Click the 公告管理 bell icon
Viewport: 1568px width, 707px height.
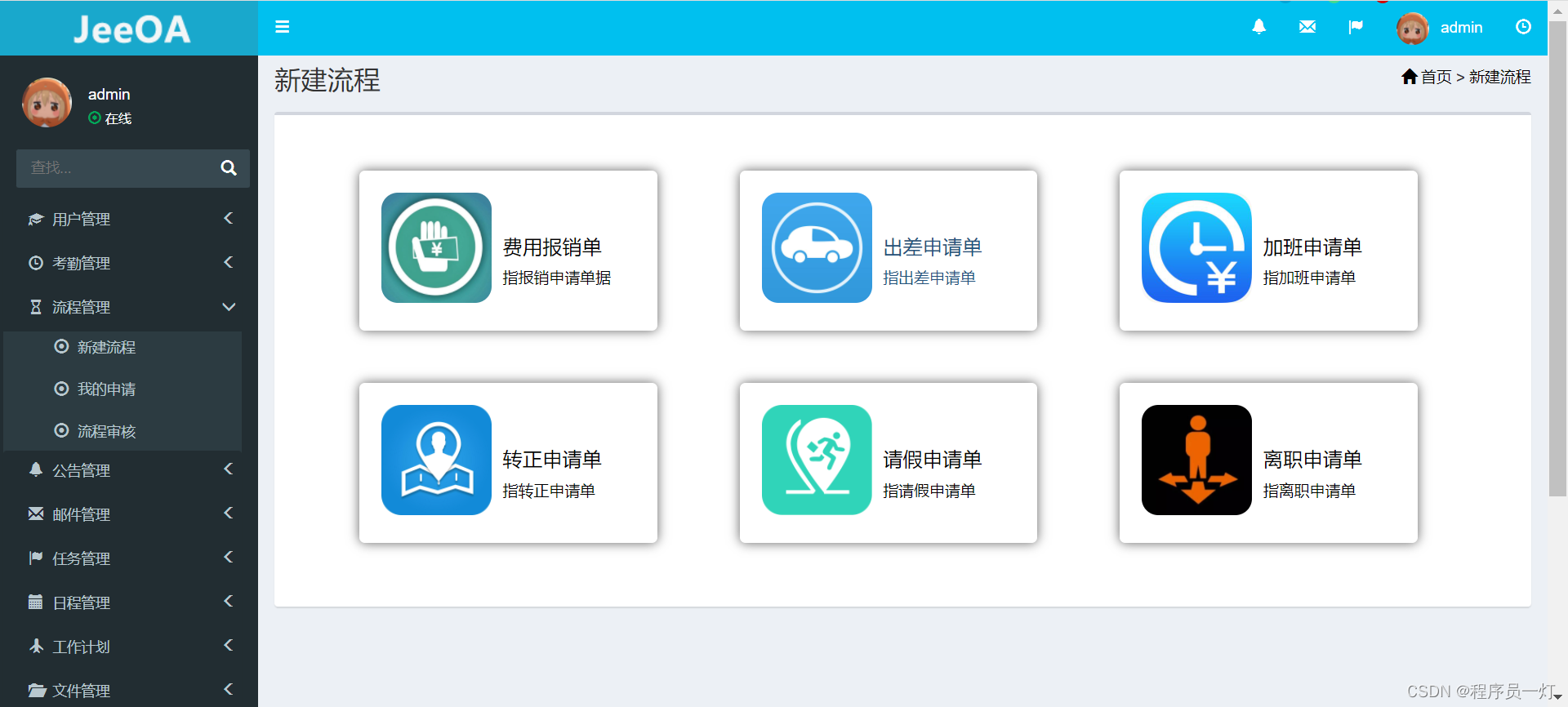point(36,469)
